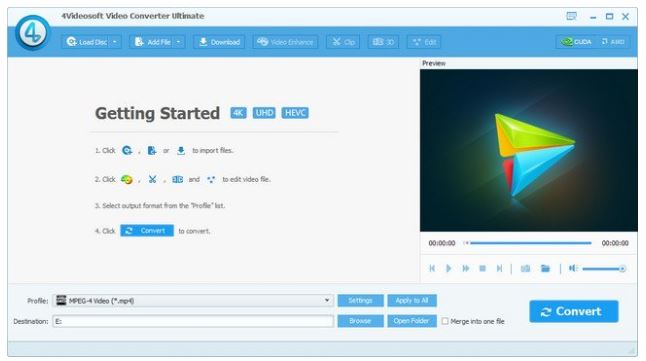Select the Clip tool

point(343,42)
